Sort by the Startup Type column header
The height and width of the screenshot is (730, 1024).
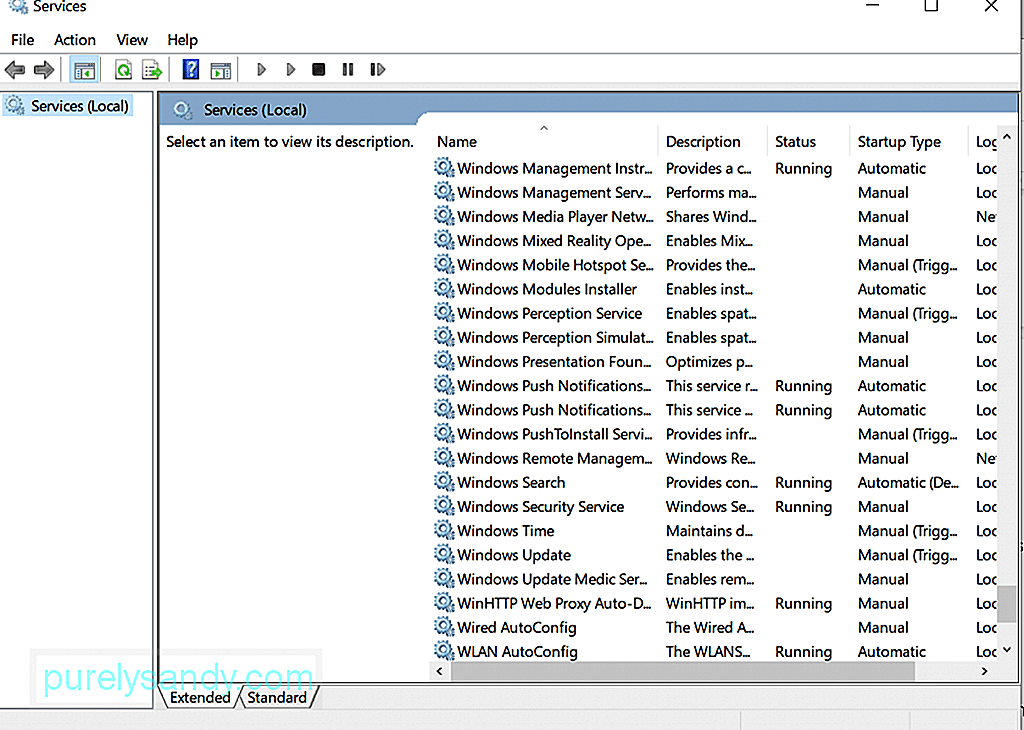[x=908, y=141]
